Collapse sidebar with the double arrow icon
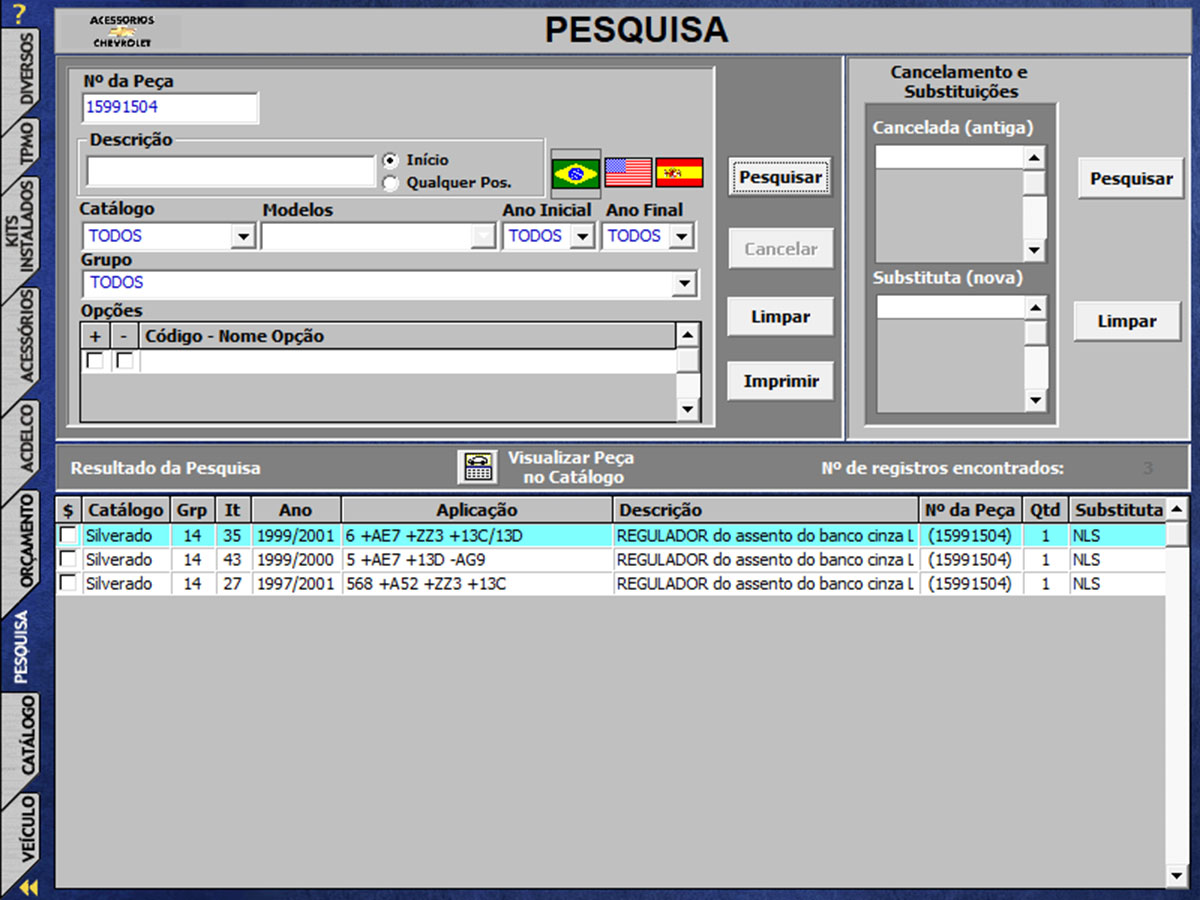This screenshot has height=900, width=1200. coord(28,887)
